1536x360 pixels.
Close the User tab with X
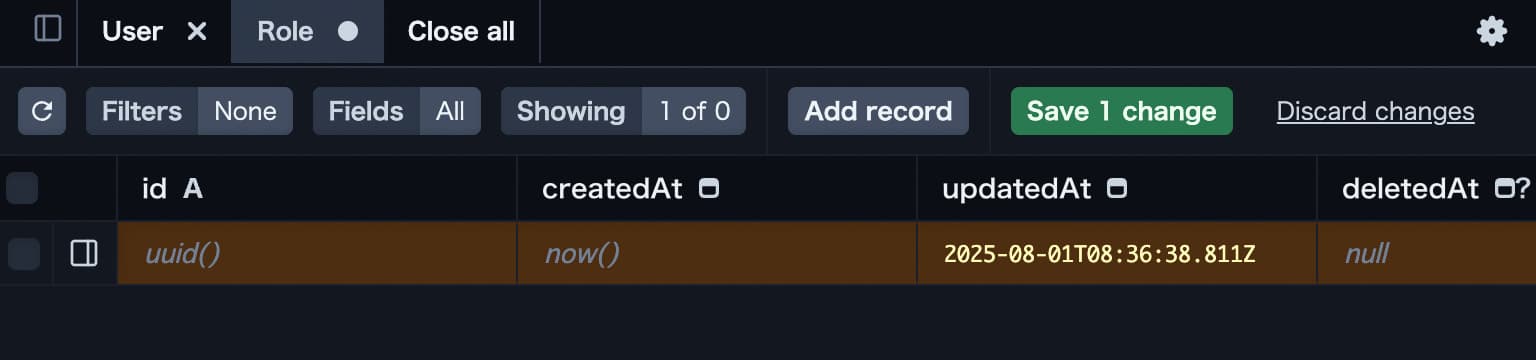[x=197, y=32]
